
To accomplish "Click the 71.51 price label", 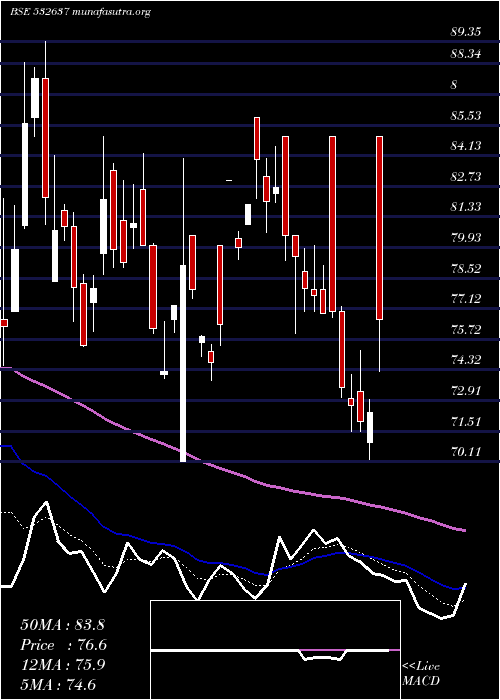I will (465, 421).
